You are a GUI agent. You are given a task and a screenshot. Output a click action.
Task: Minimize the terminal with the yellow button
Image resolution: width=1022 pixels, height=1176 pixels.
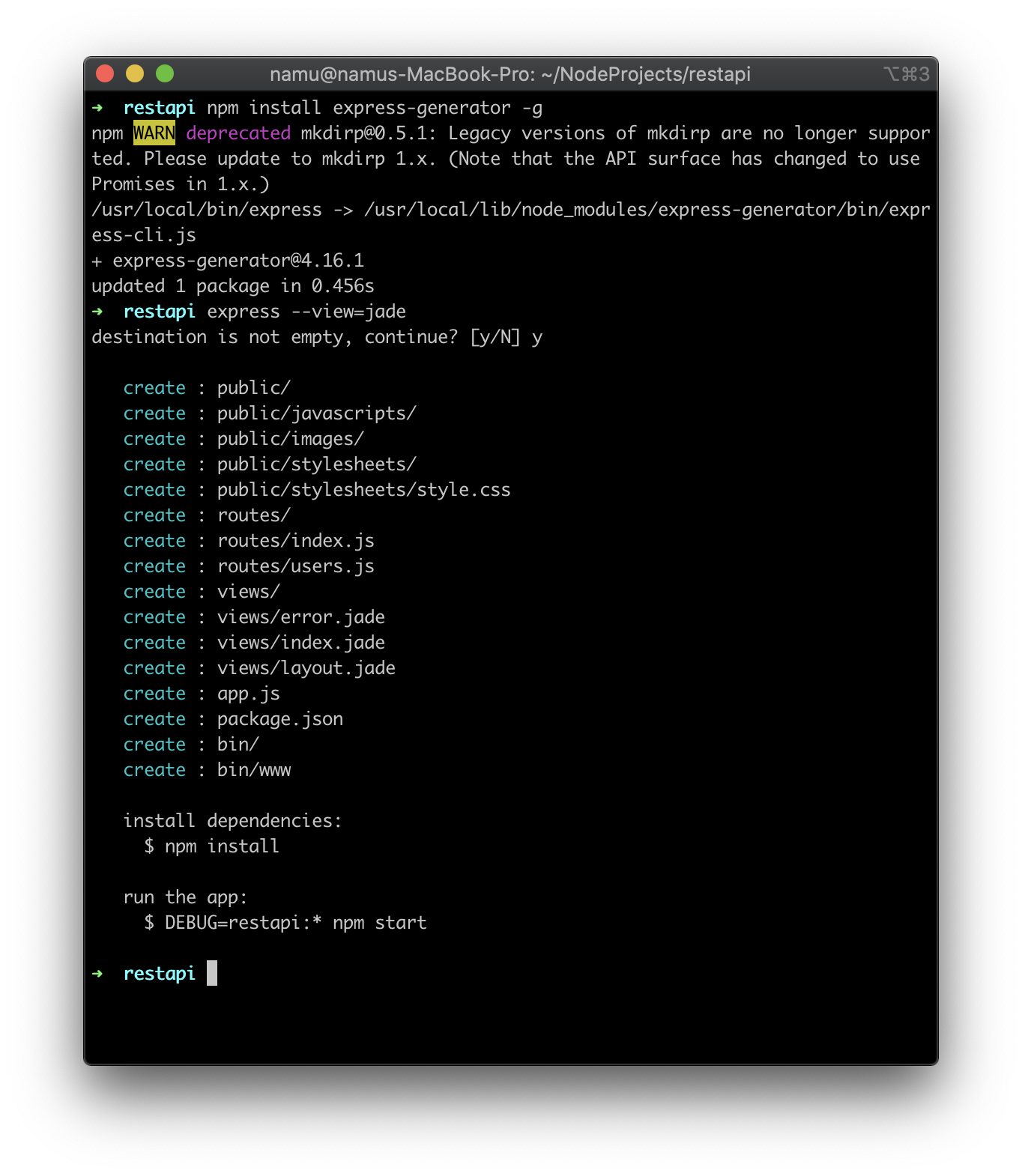pos(135,73)
